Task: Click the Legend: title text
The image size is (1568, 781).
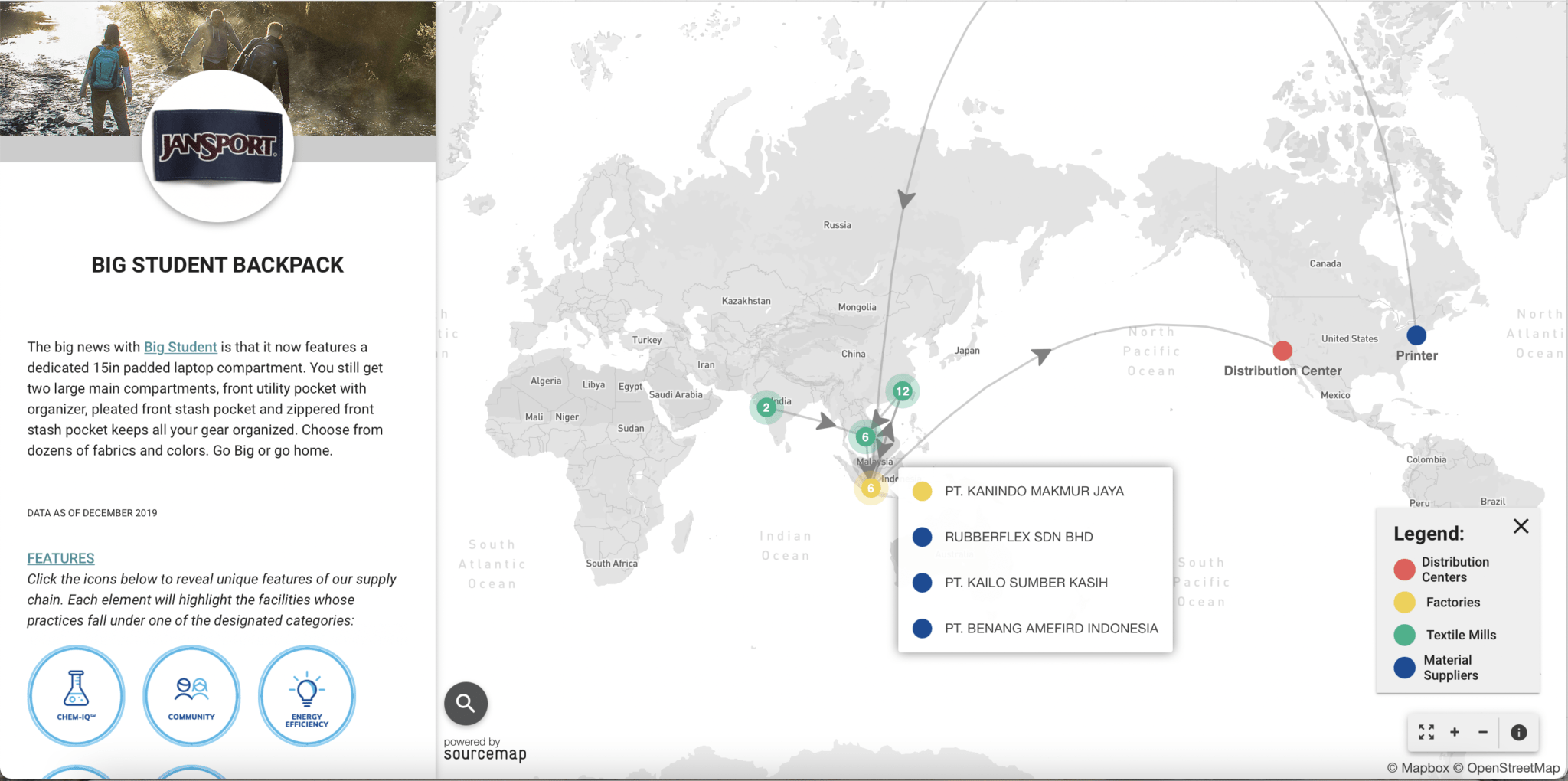Action: tap(1429, 534)
